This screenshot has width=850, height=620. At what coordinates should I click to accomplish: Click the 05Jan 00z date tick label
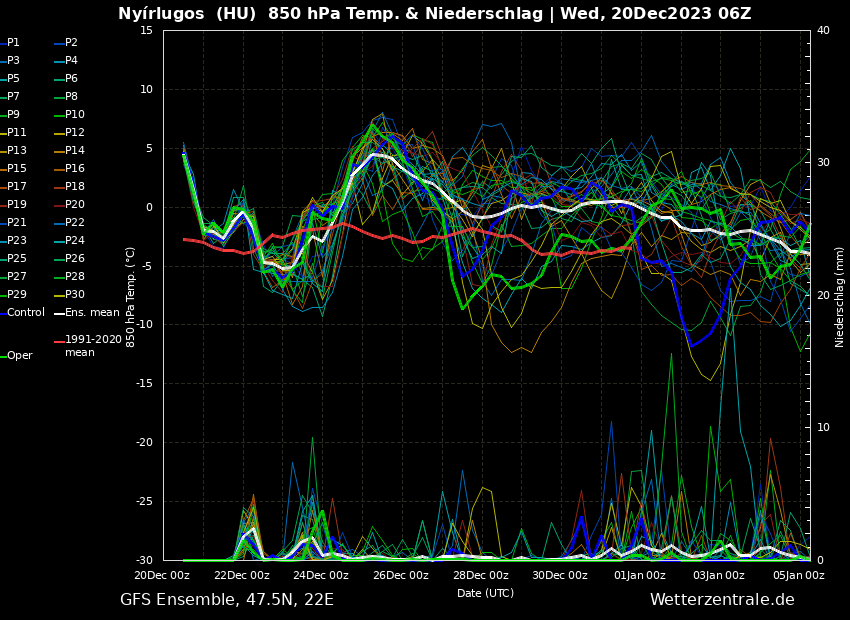point(798,575)
